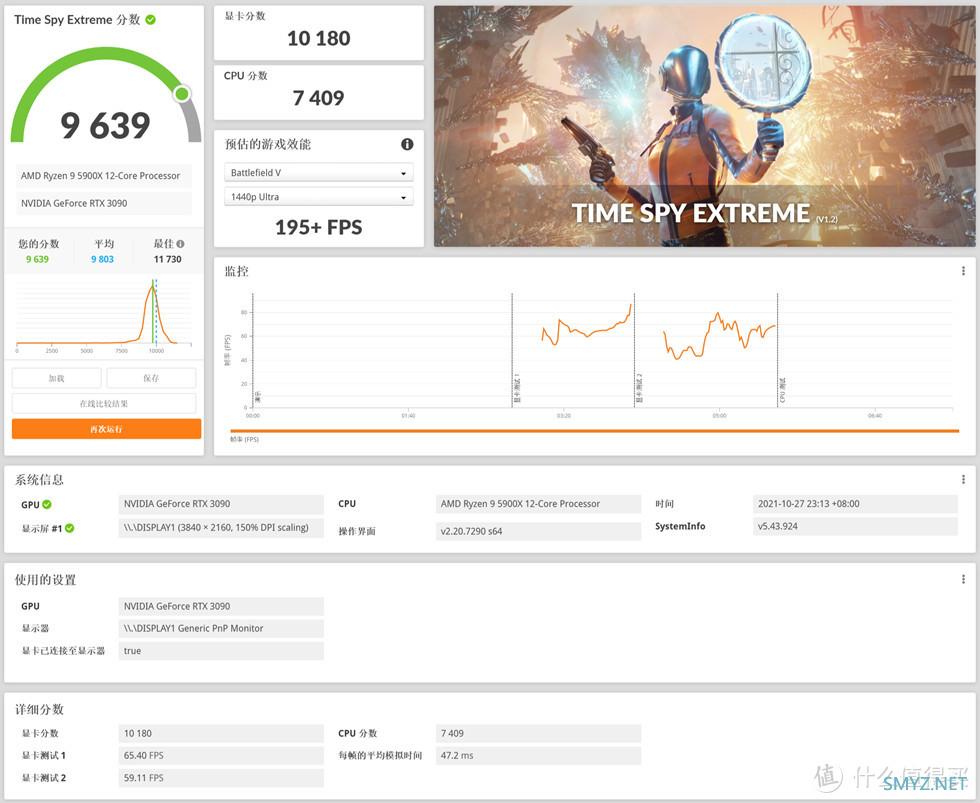Click the graphics score 10 180 card
The width and height of the screenshot is (980, 803).
click(319, 33)
